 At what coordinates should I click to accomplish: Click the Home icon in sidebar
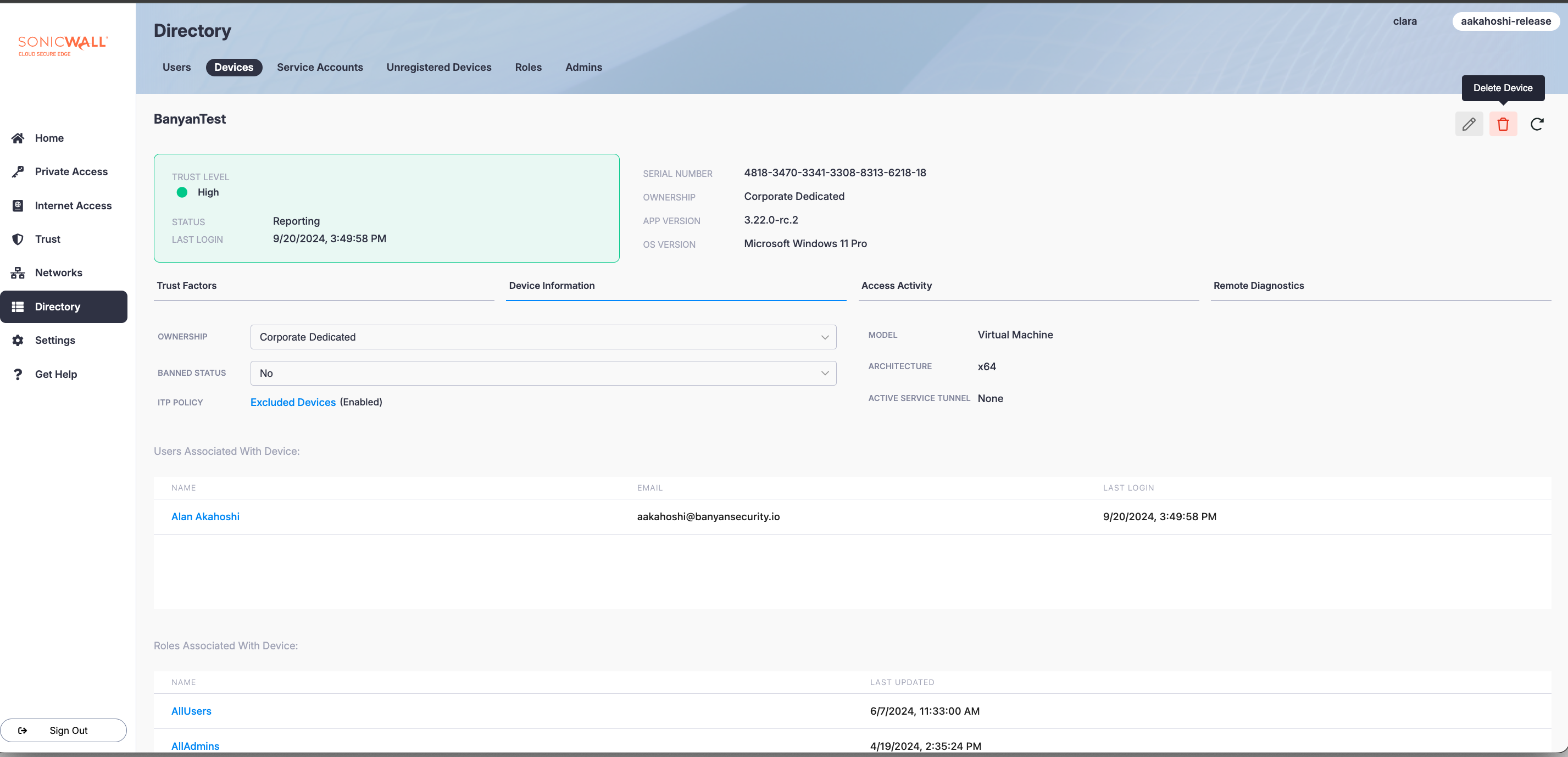point(18,138)
